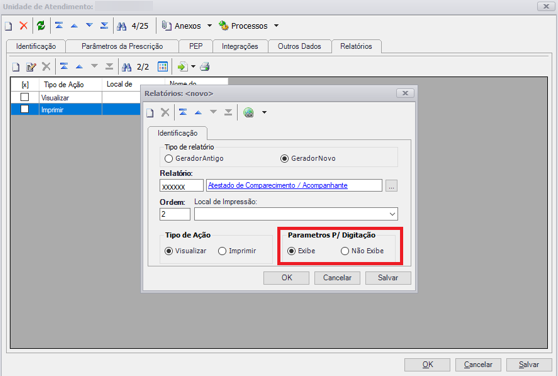This screenshot has width=558, height=376.
Task: Click the Local de column header
Action: (x=121, y=85)
